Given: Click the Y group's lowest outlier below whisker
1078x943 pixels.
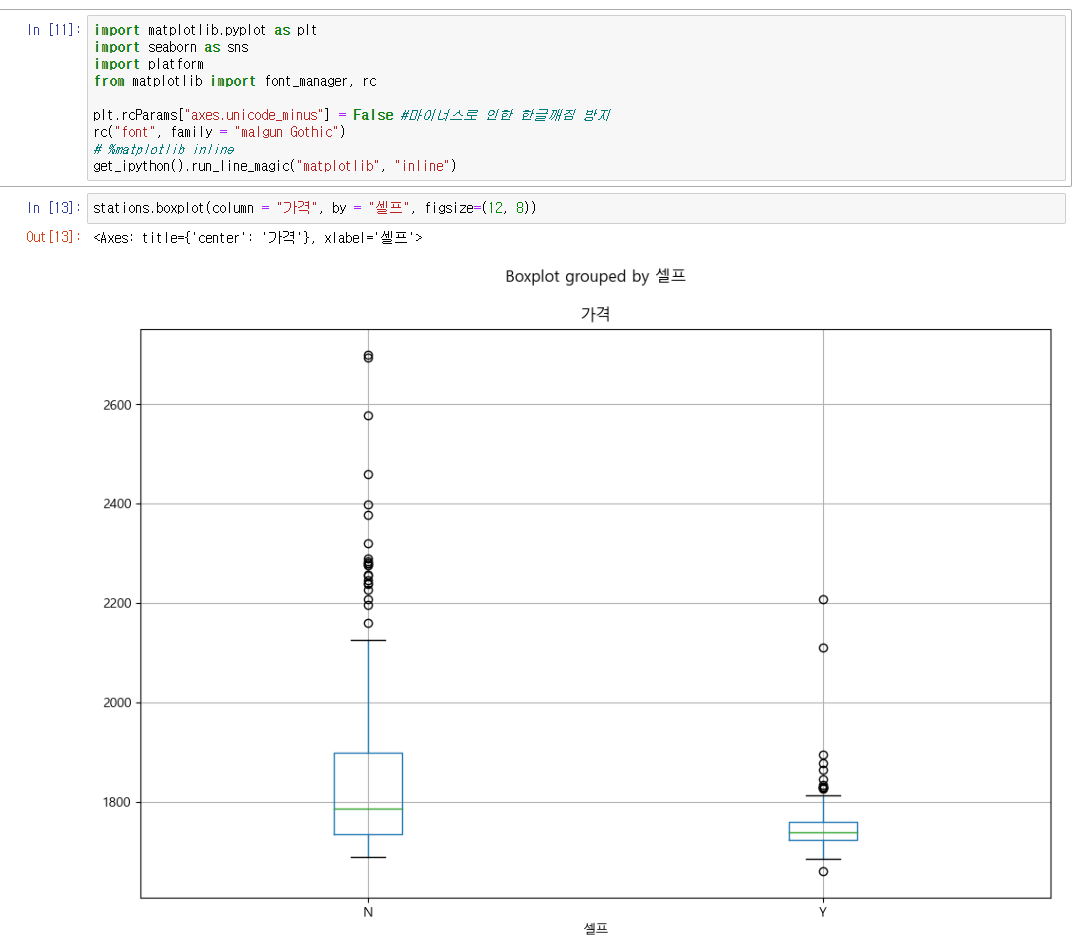Looking at the screenshot, I should point(823,872).
